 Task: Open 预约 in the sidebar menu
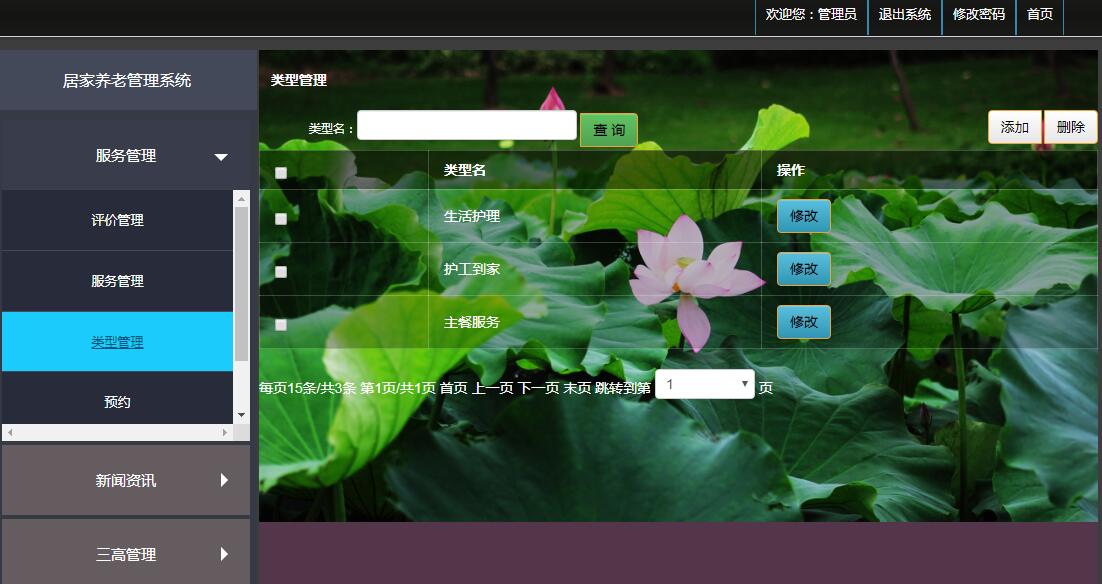click(117, 402)
